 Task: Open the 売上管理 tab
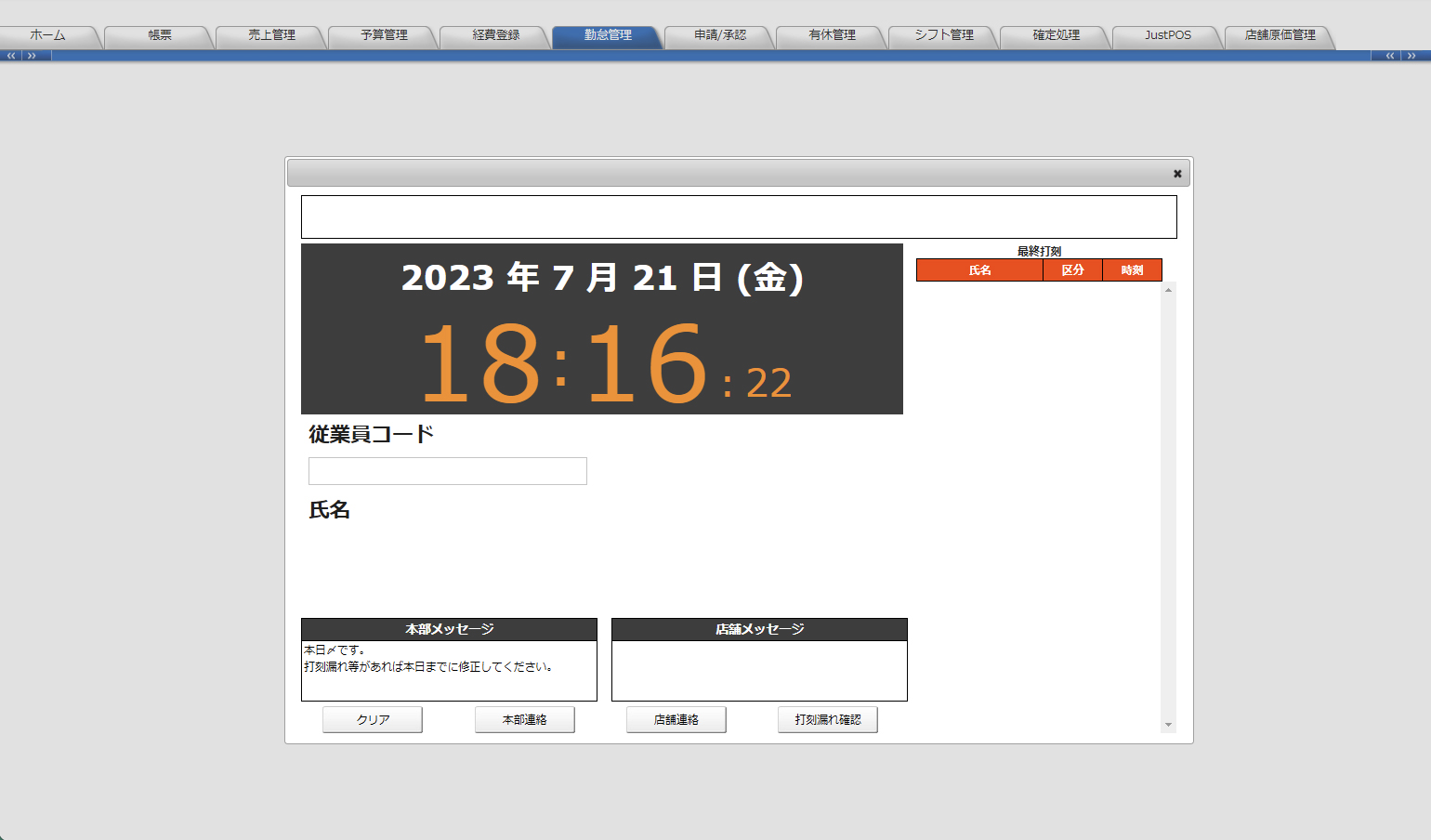[x=271, y=35]
